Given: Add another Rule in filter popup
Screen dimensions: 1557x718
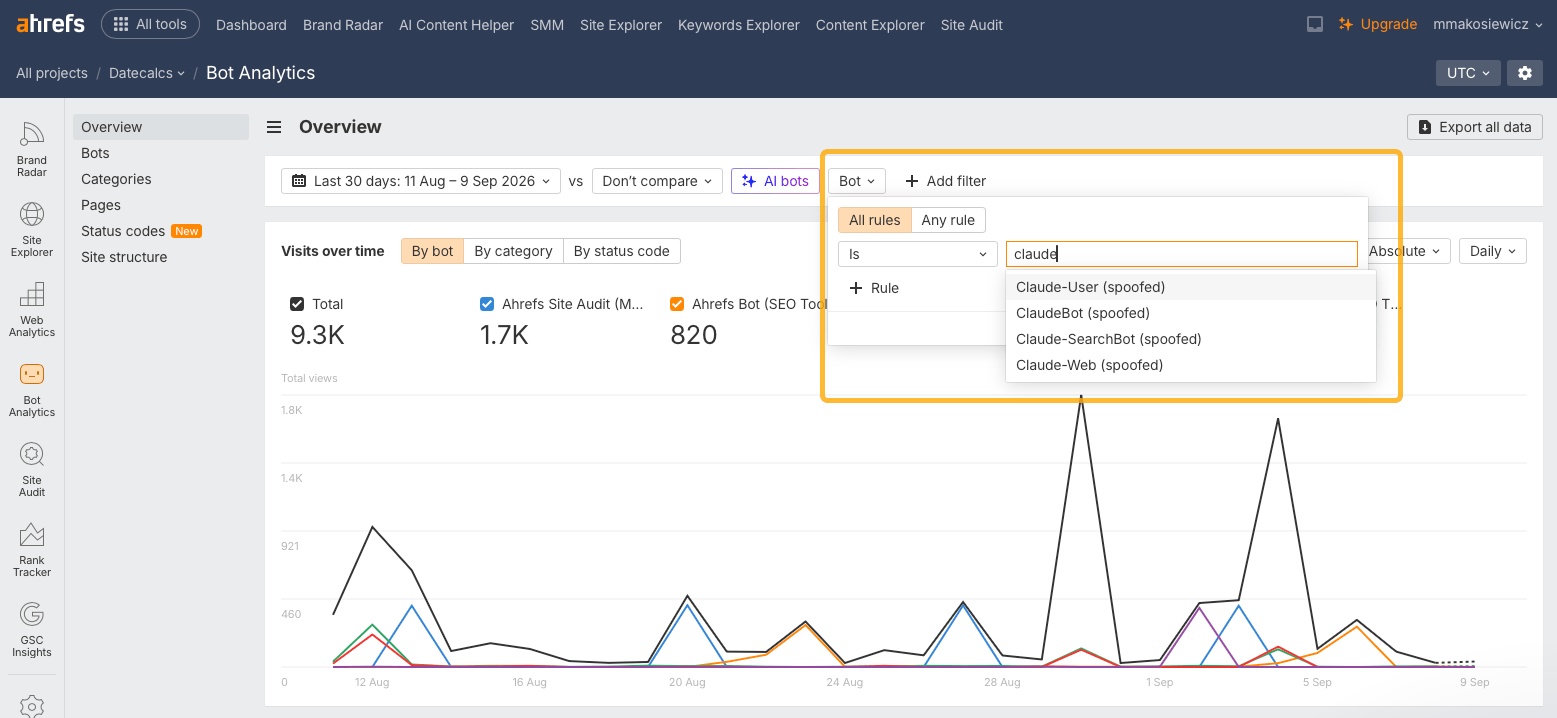Looking at the screenshot, I should pos(874,288).
